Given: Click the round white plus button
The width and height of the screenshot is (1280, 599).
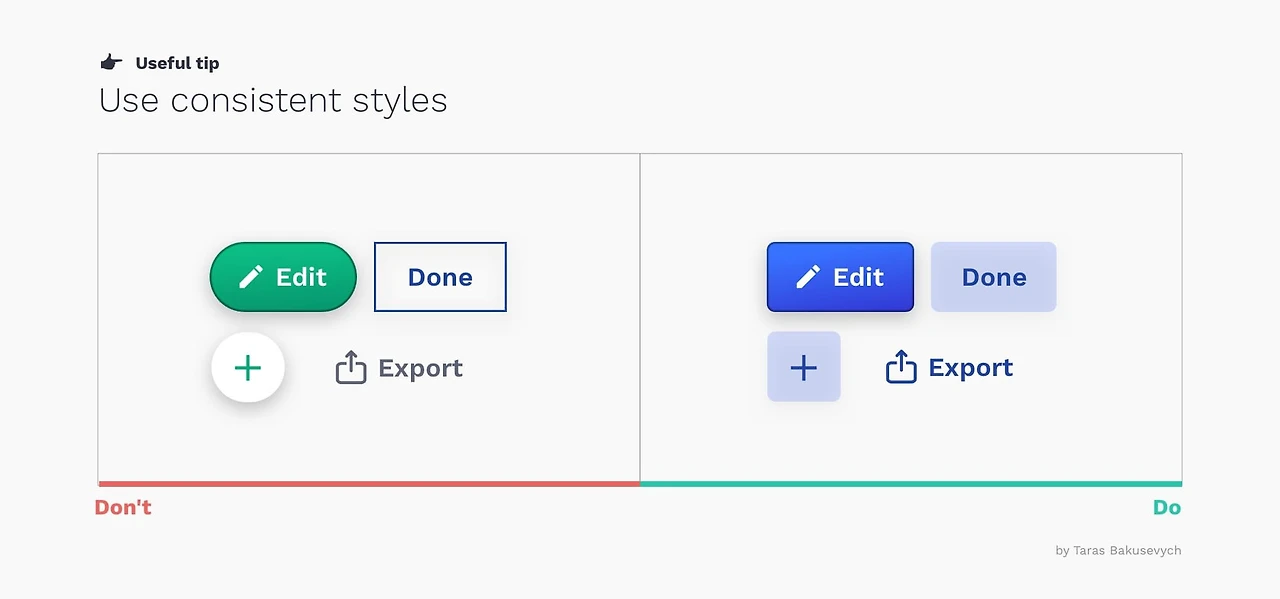Looking at the screenshot, I should [x=248, y=368].
